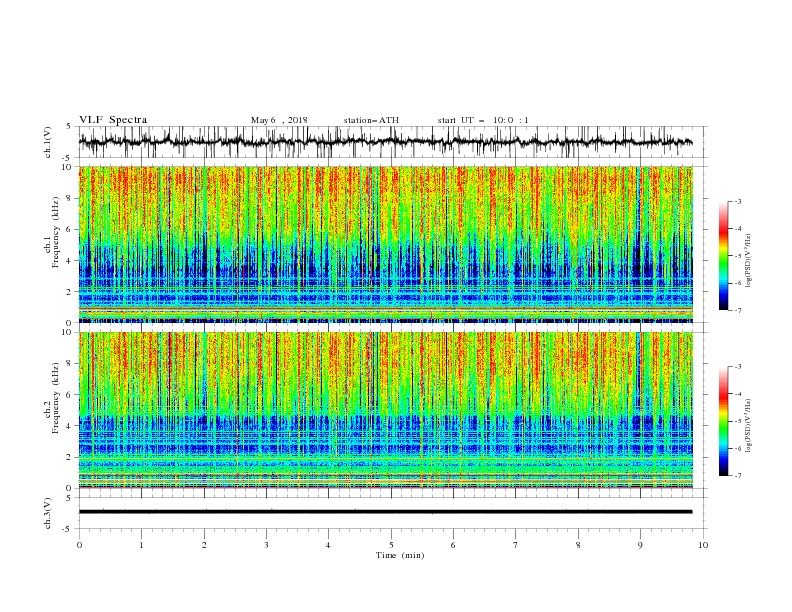Click ch.1 frequency tick label "6"
This screenshot has height=612, width=792.
tap(70, 230)
